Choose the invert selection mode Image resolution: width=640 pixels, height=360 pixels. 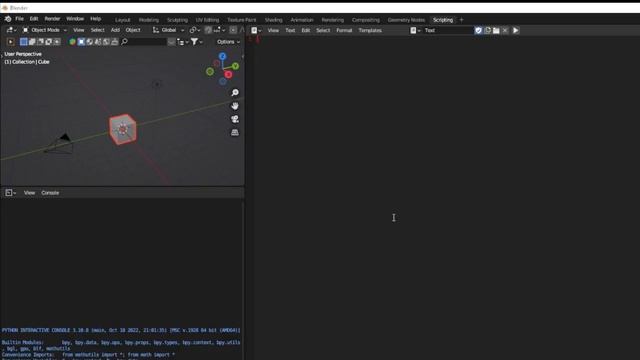click(48, 42)
